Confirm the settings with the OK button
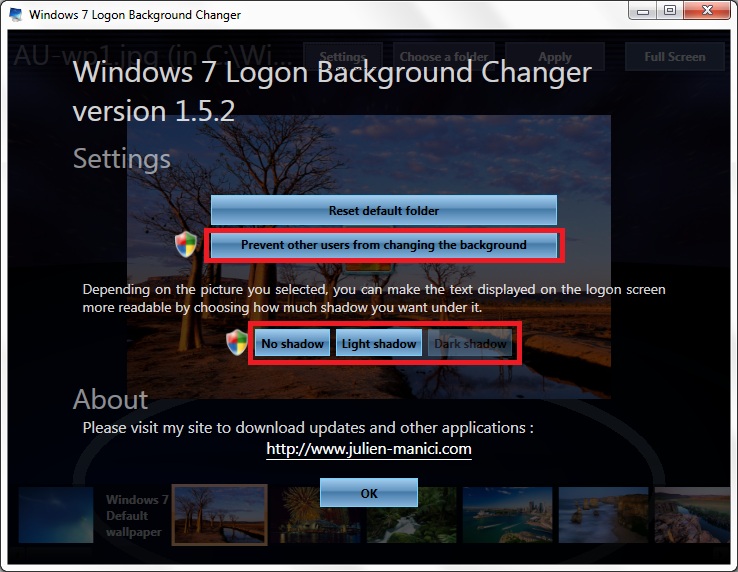 [x=369, y=493]
